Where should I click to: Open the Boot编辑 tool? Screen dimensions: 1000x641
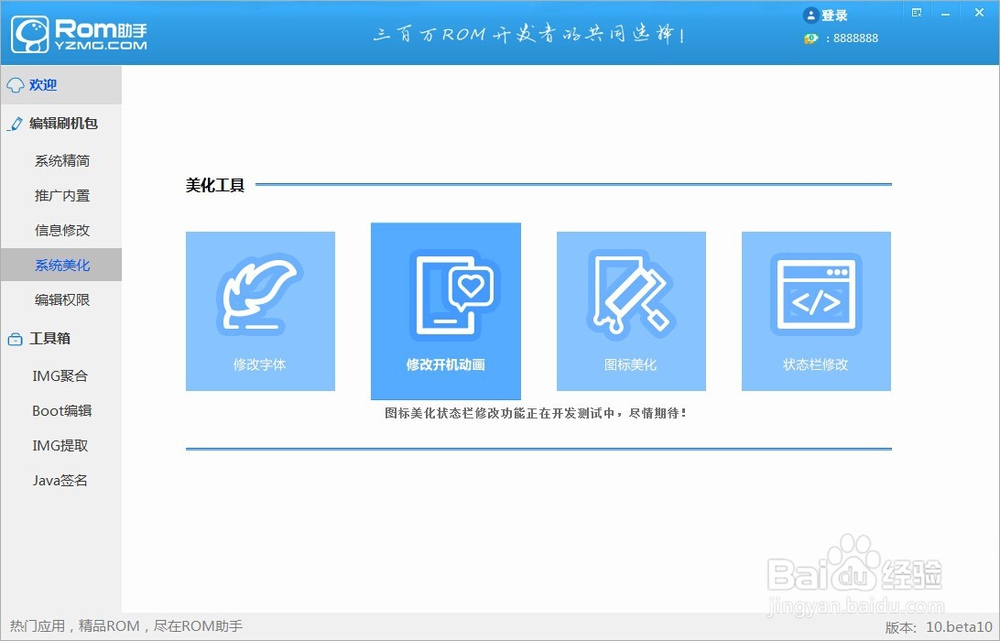click(63, 410)
